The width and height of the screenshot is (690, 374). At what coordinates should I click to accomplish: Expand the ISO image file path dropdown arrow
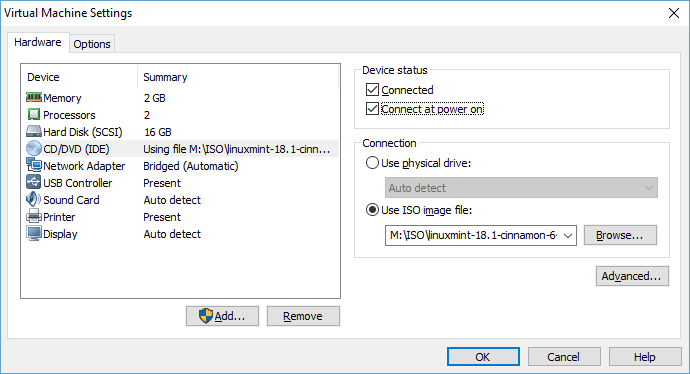click(x=568, y=235)
